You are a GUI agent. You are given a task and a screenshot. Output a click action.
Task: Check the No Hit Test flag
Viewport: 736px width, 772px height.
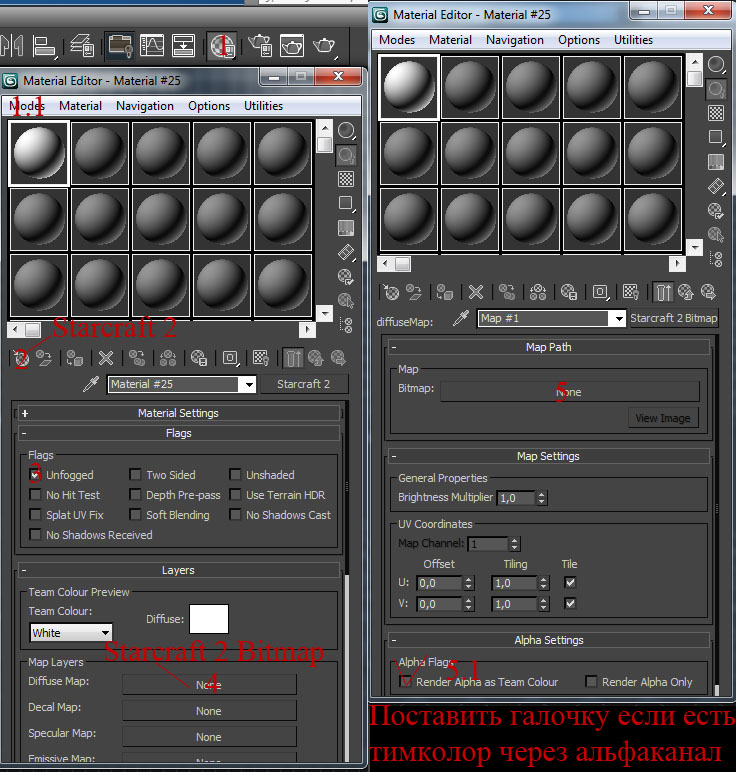(x=35, y=494)
